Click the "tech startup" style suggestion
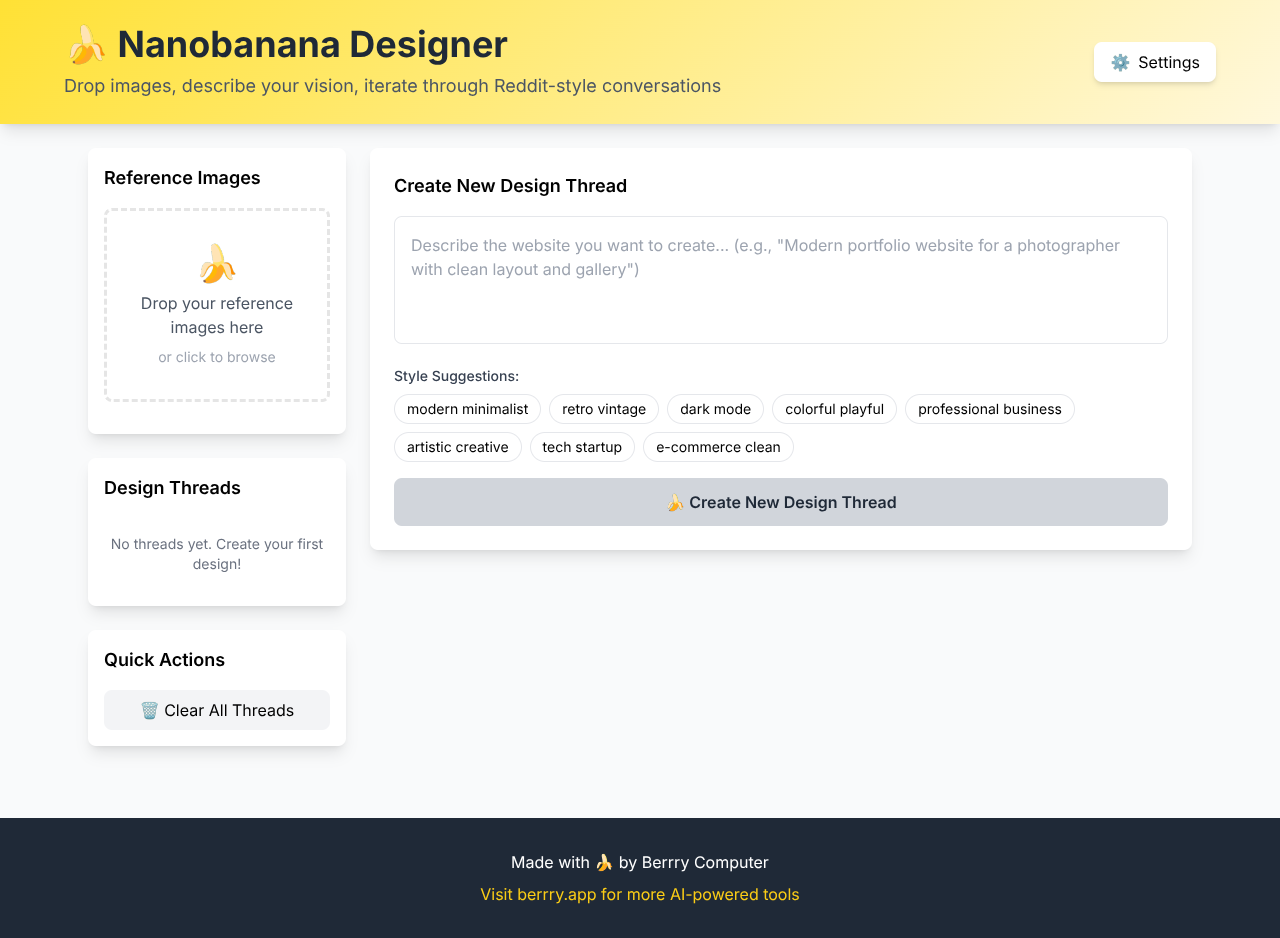Viewport: 1280px width, 938px height. 582,447
